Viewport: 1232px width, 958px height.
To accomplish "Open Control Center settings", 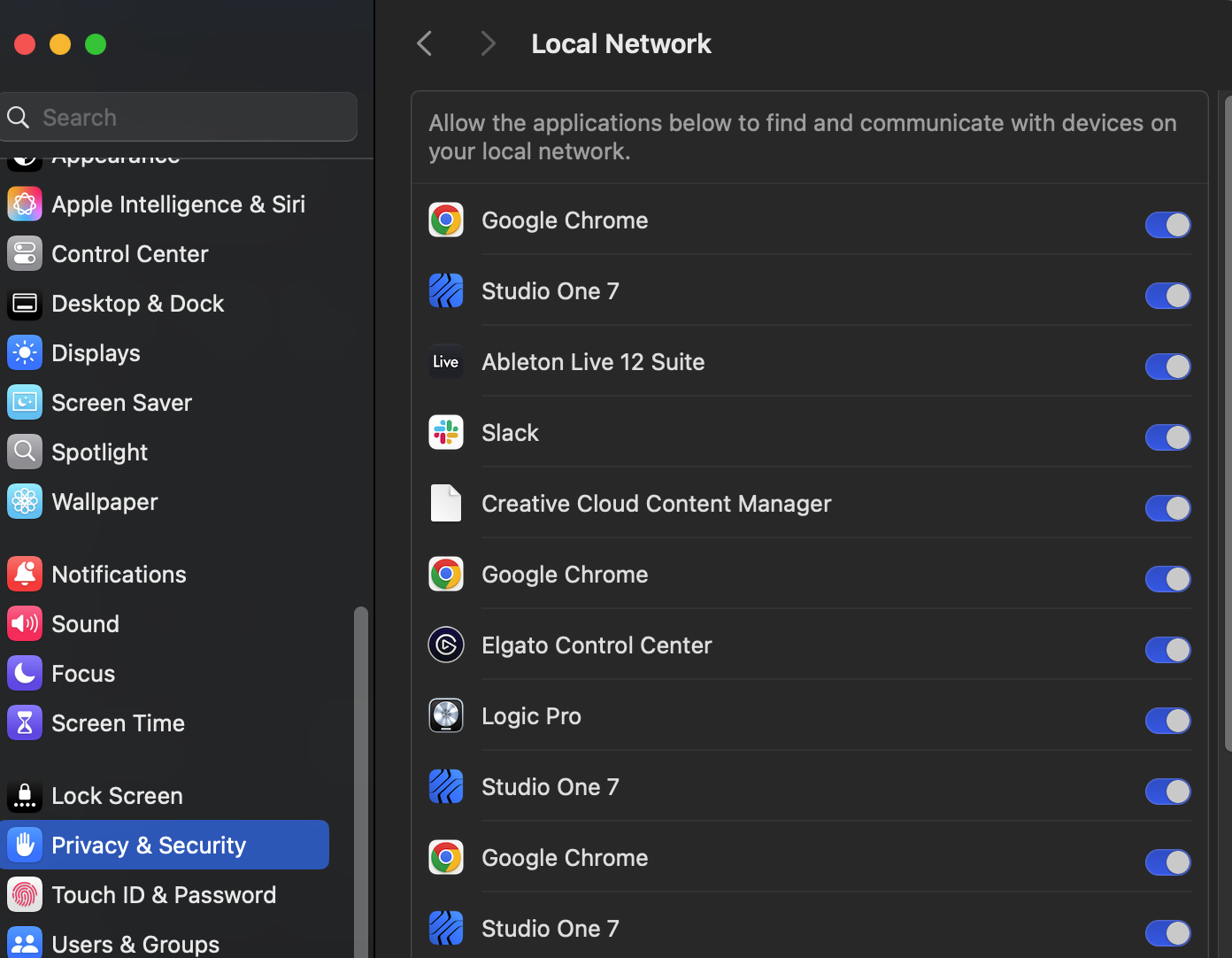I will tap(165, 254).
